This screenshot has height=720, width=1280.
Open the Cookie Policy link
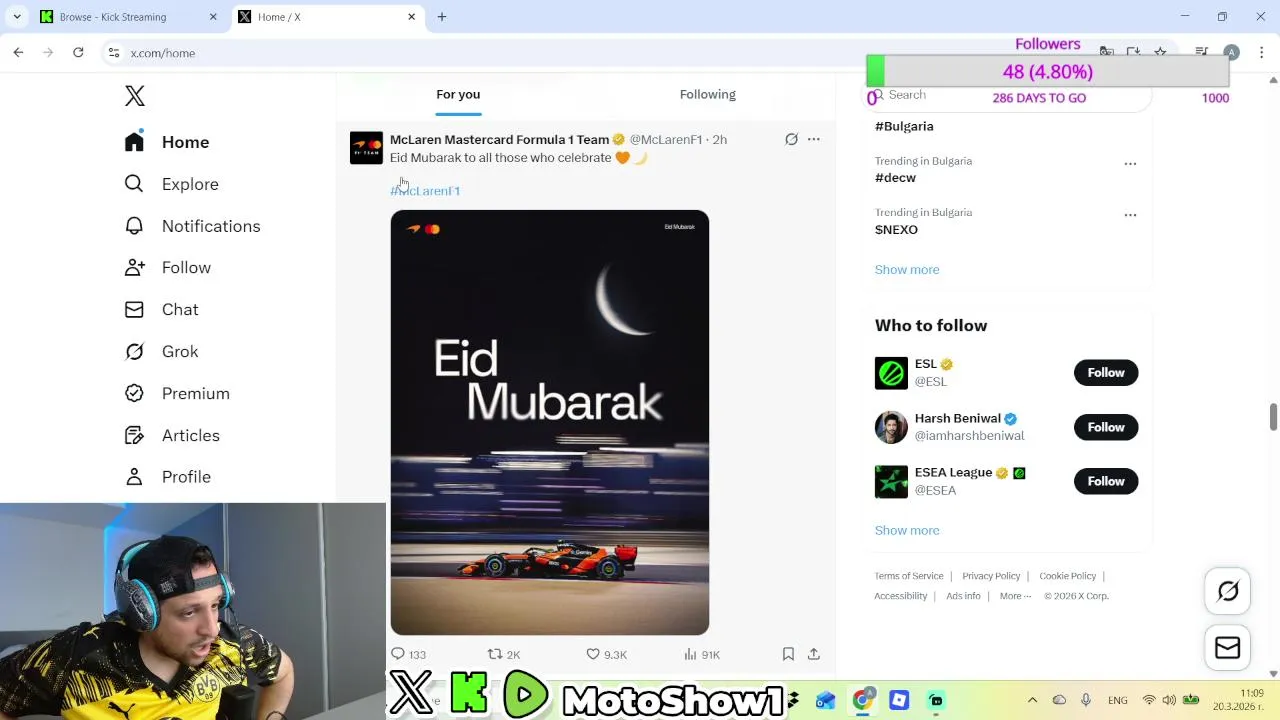tap(1068, 576)
